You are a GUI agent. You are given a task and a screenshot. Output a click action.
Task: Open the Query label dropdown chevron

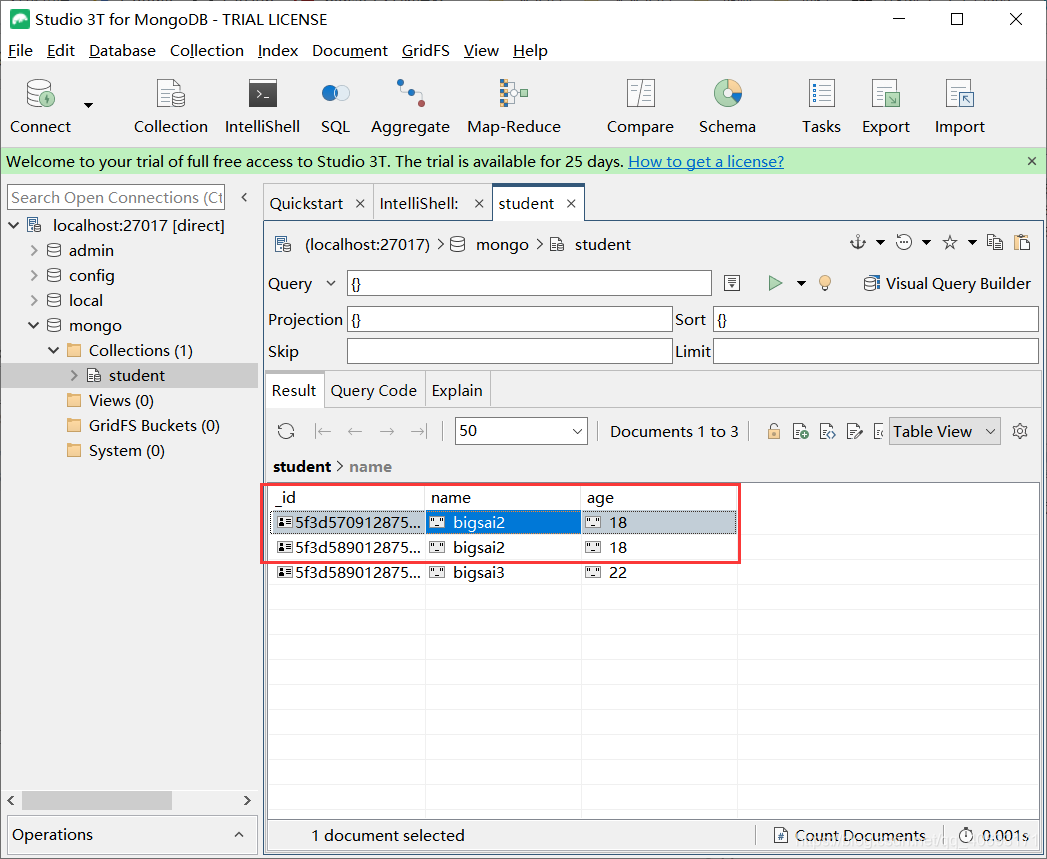pos(331,283)
